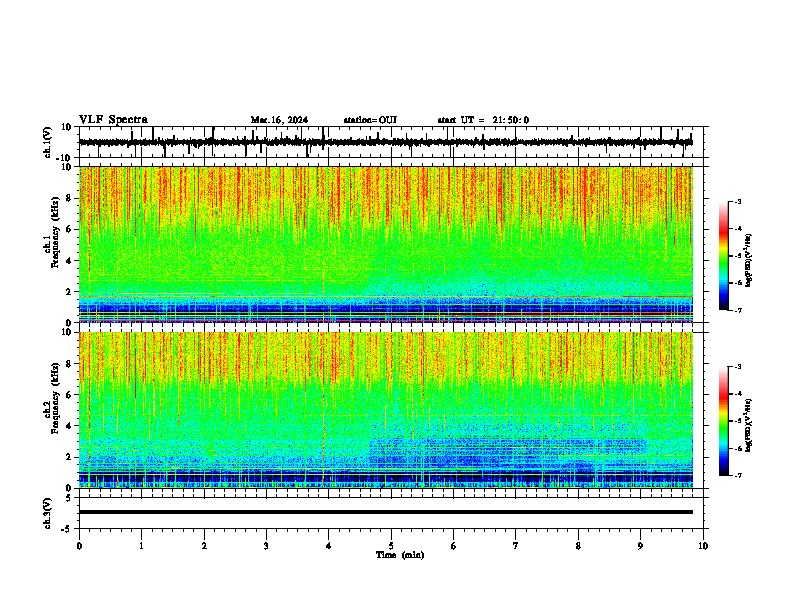
Task: Click time axis tick label '3'
Action: pos(266,546)
